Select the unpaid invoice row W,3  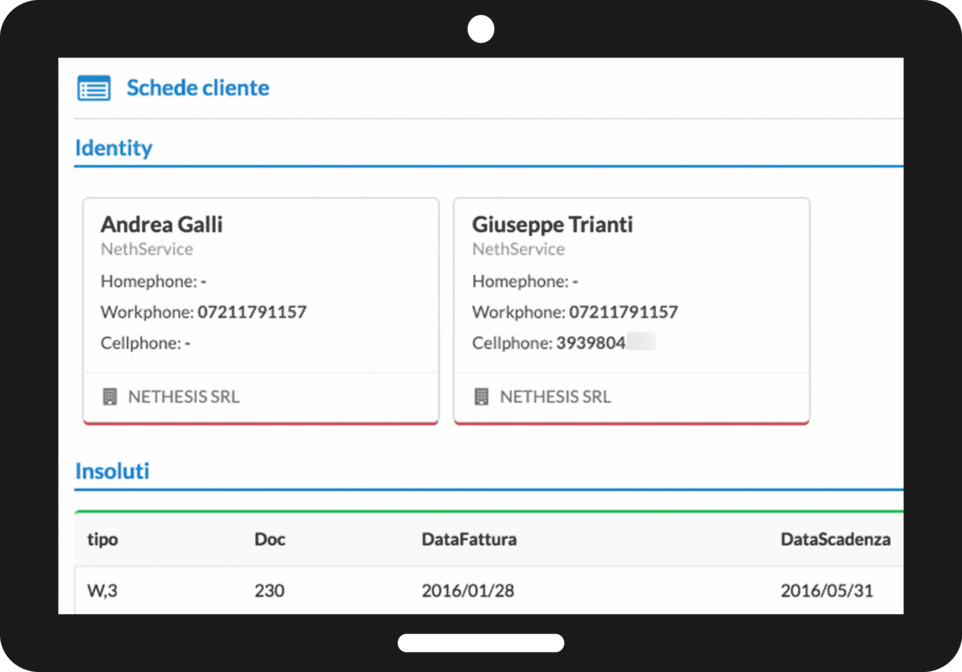pyautogui.click(x=103, y=590)
